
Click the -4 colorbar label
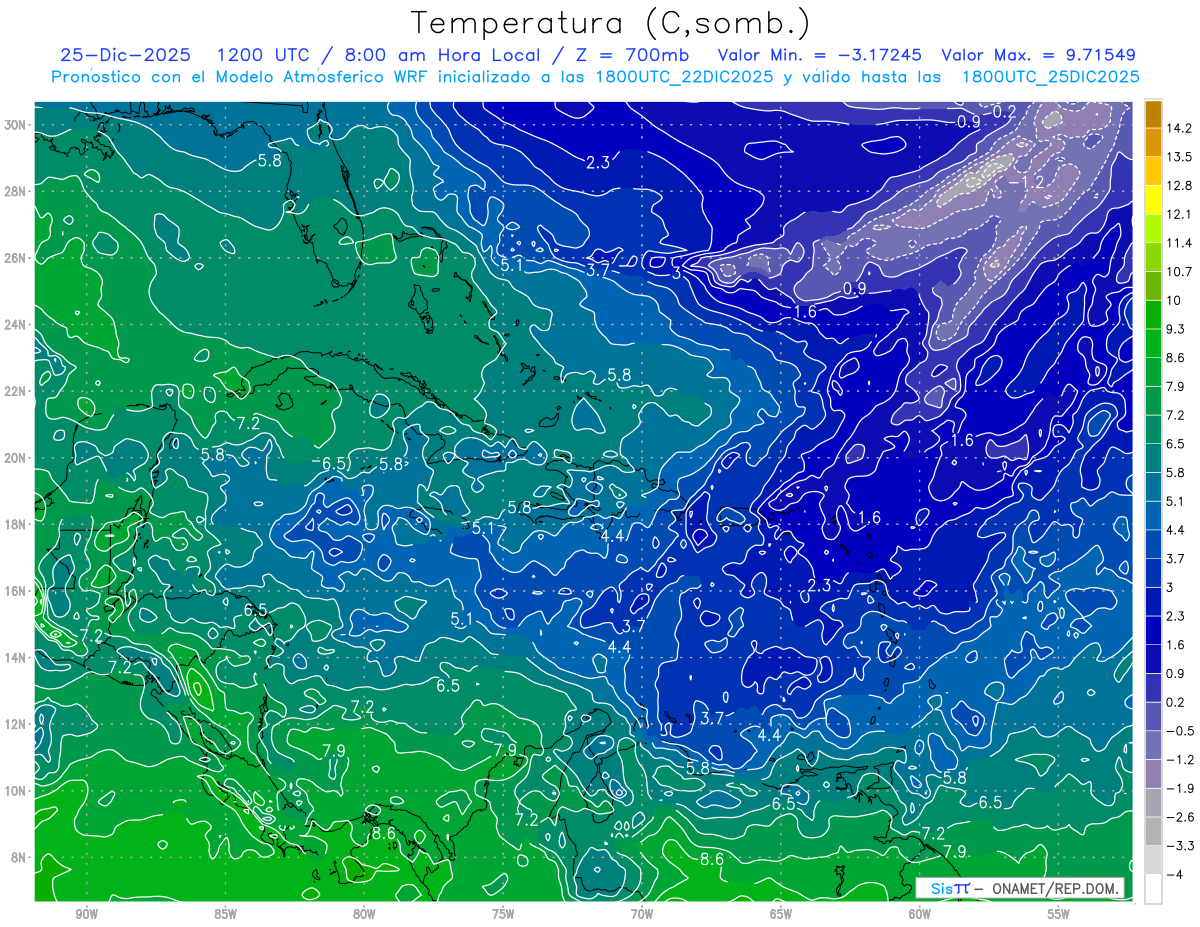(x=1173, y=875)
